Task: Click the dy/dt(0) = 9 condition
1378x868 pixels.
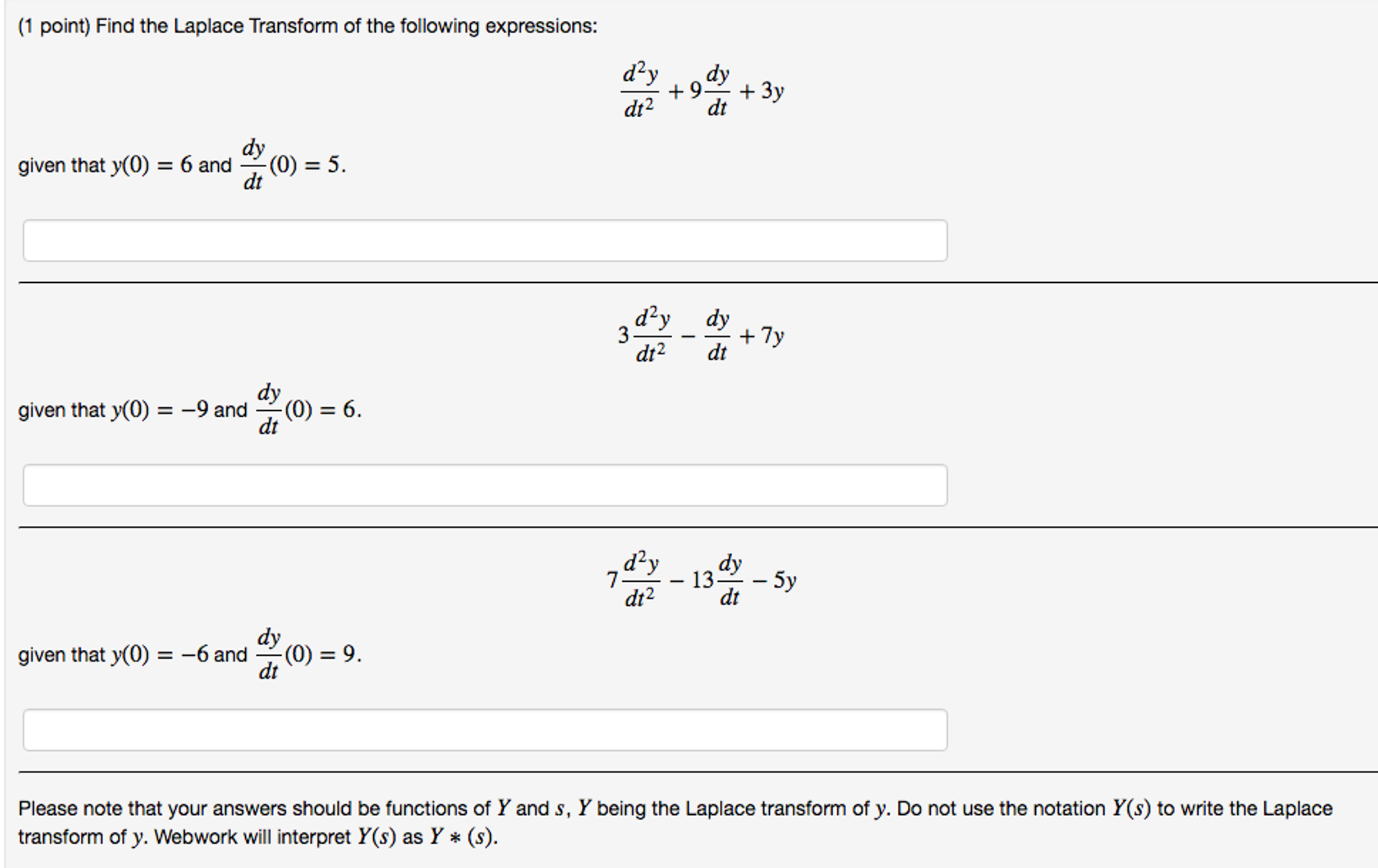Action: pyautogui.click(x=303, y=654)
